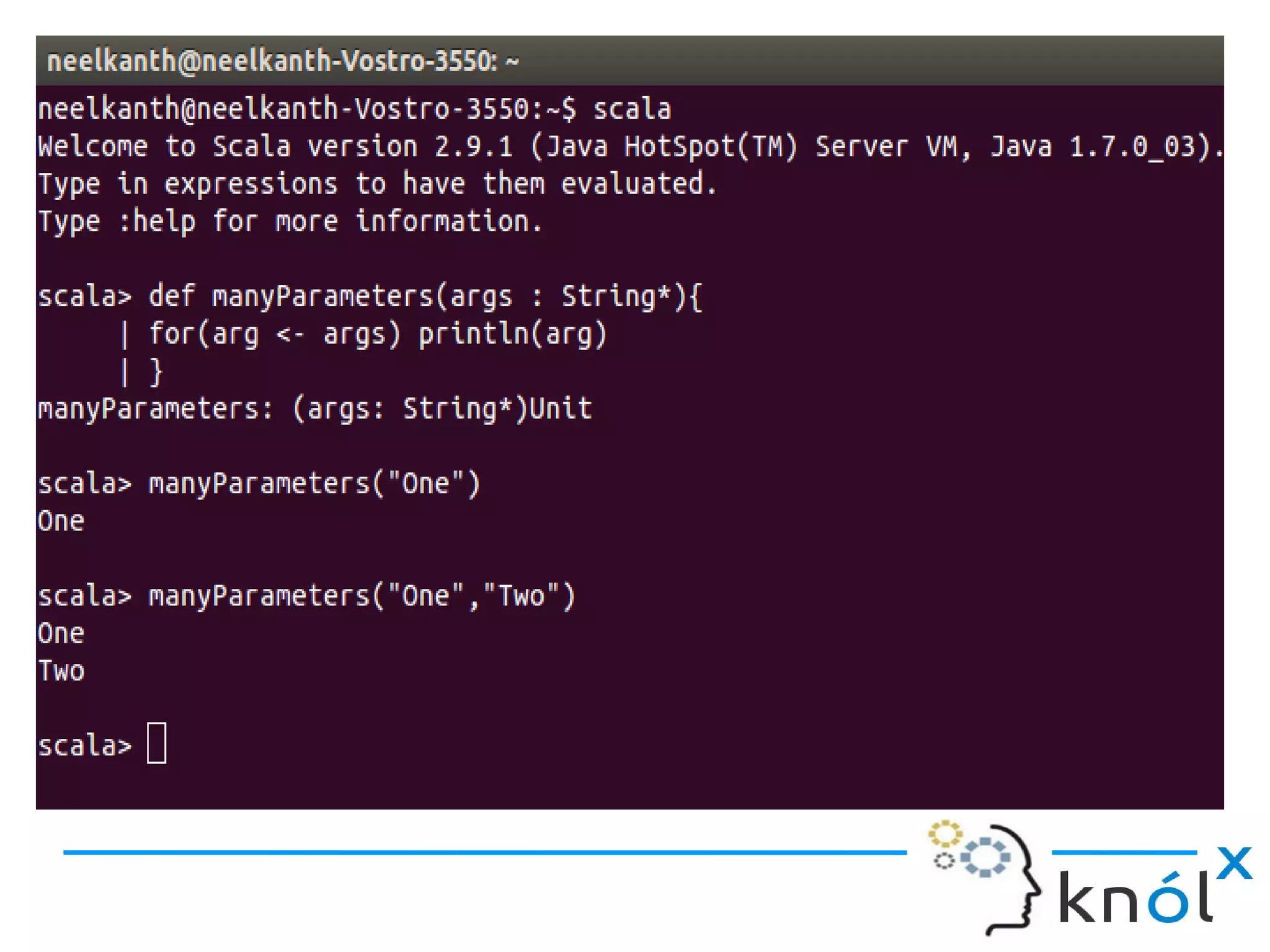The image size is (1270, 952).
Task: Click the manyParameters: (args: String*)Unit result line
Action: pyautogui.click(x=315, y=409)
